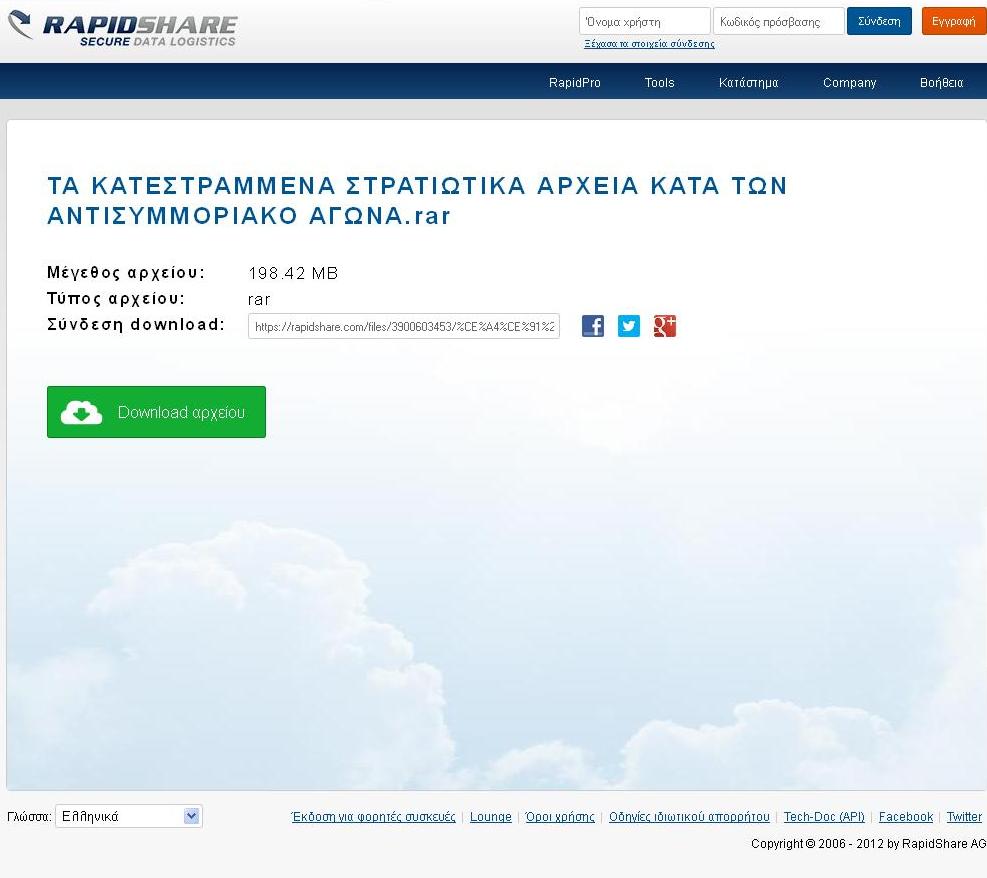Open the Βοήθεια help menu
The width and height of the screenshot is (987, 878).
[941, 83]
